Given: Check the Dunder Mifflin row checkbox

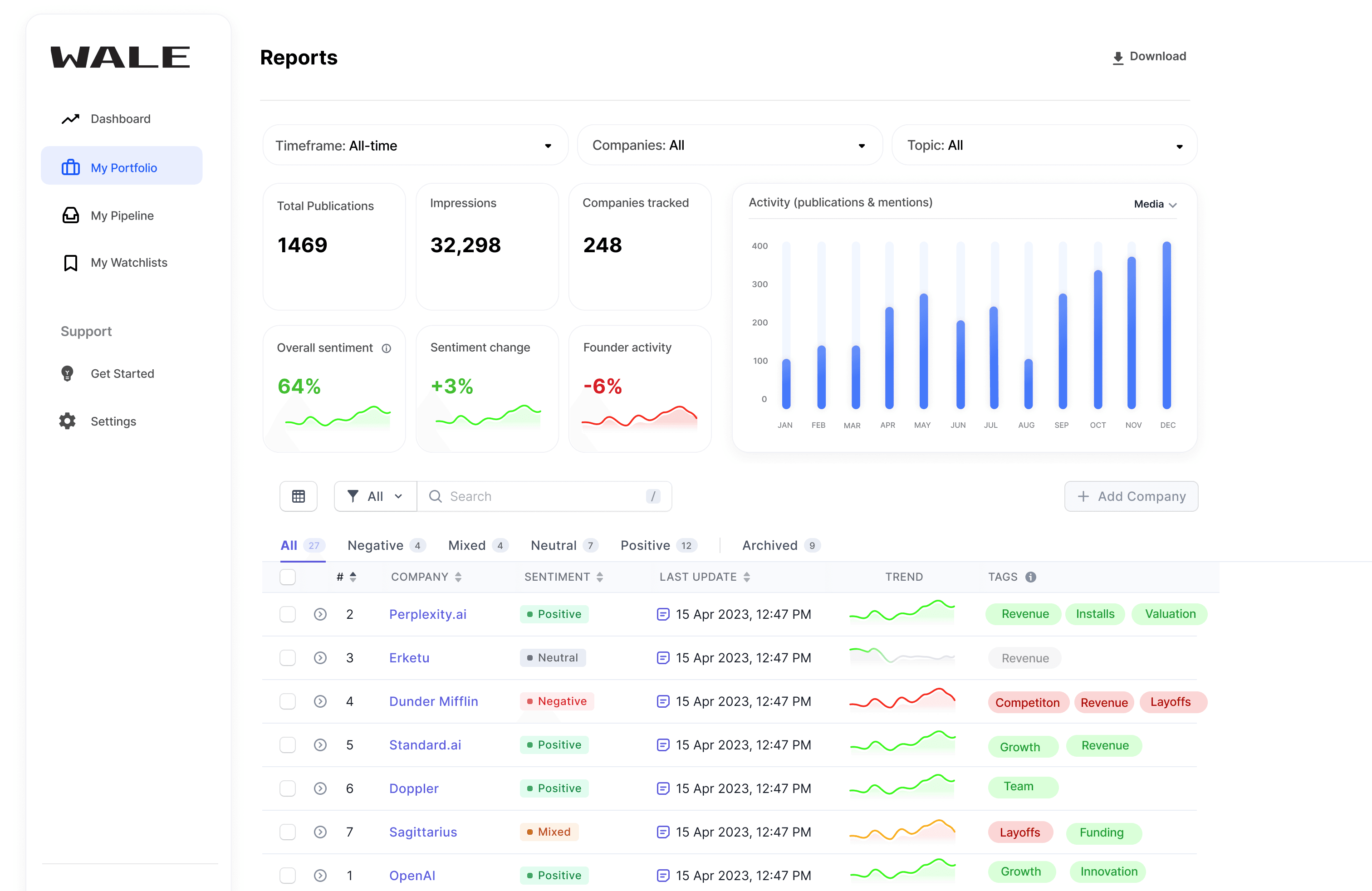Looking at the screenshot, I should pos(288,701).
